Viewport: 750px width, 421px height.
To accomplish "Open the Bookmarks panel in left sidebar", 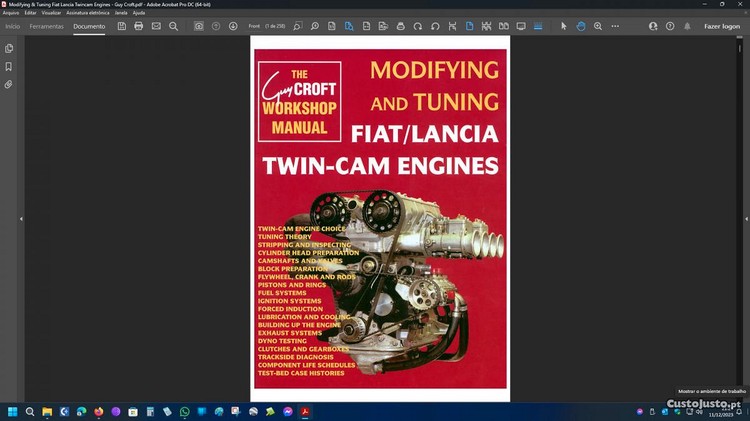I will pyautogui.click(x=9, y=66).
